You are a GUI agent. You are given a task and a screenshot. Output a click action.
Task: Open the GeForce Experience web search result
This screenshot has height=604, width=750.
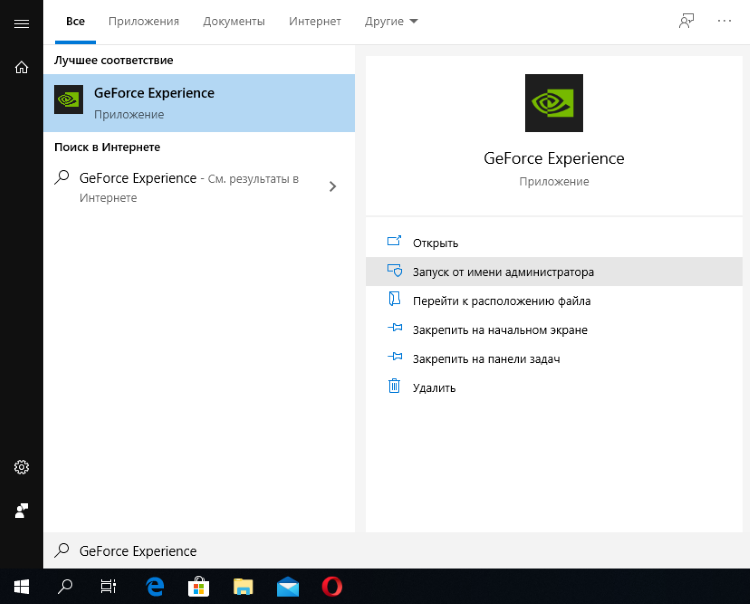click(x=199, y=187)
